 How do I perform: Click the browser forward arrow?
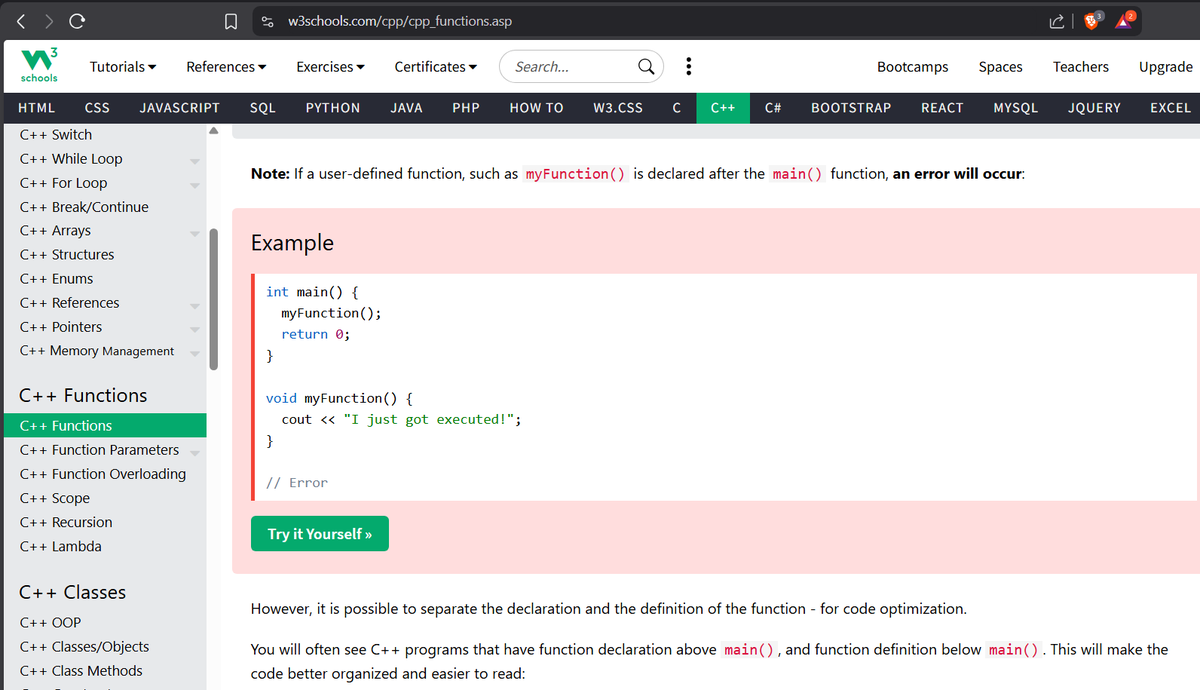(50, 20)
